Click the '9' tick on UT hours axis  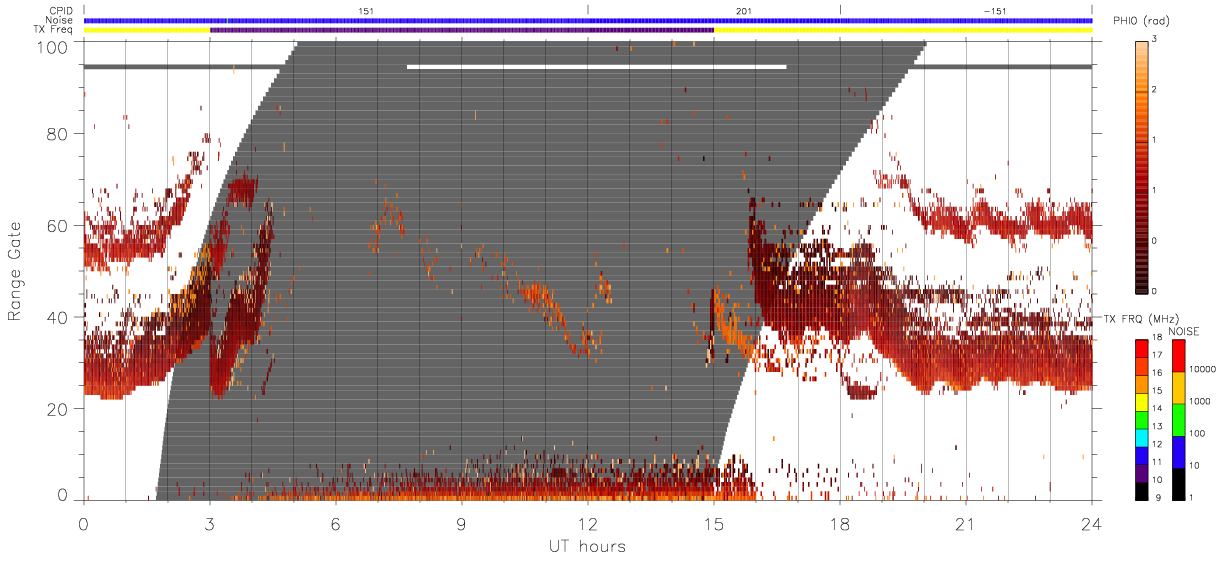click(x=462, y=523)
